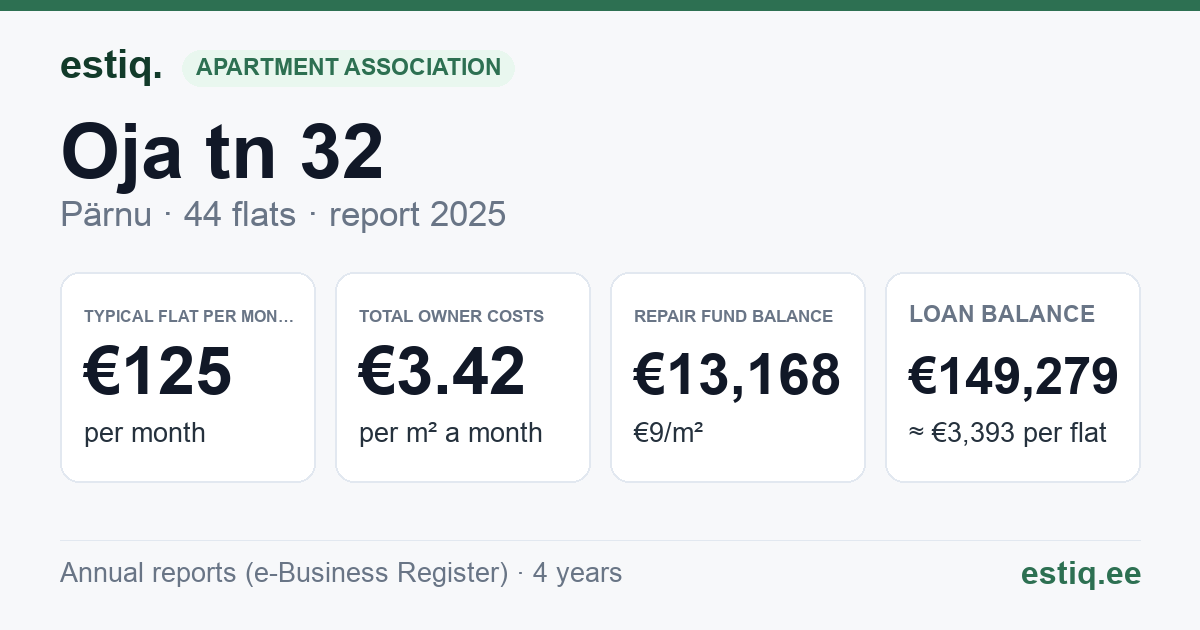The width and height of the screenshot is (1200, 630).
Task: Click the €149,279 value
Action: coord(1013,377)
